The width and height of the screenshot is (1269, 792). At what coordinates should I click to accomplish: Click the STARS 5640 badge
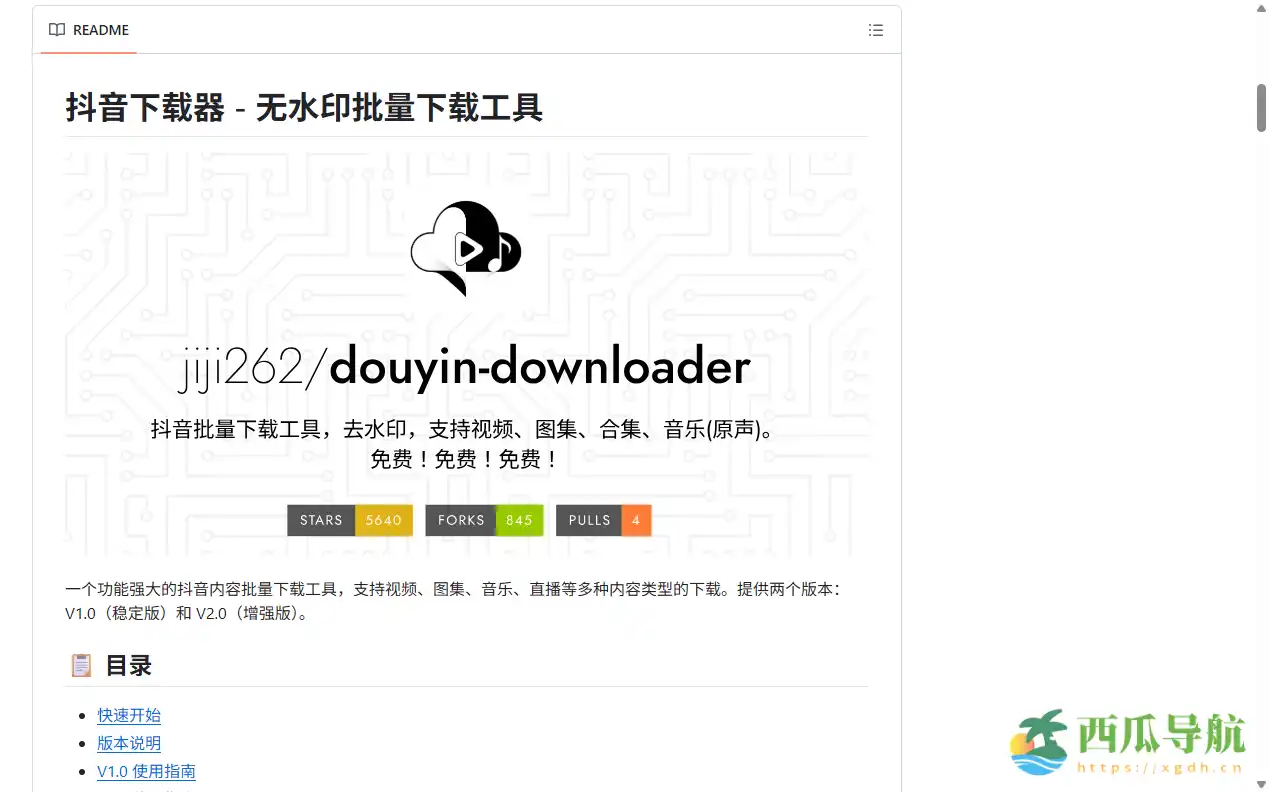[x=349, y=520]
